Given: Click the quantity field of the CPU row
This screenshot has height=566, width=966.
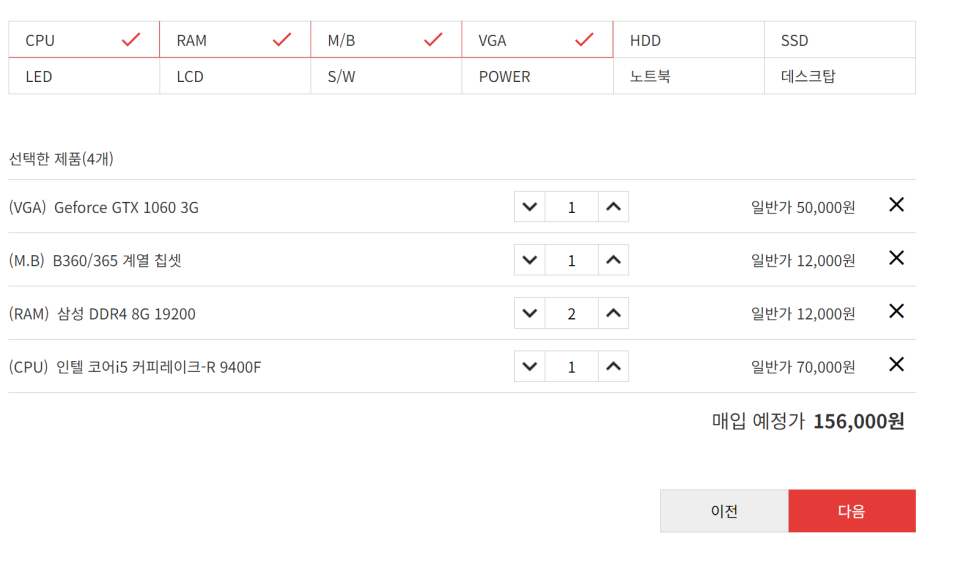Looking at the screenshot, I should 572,367.
